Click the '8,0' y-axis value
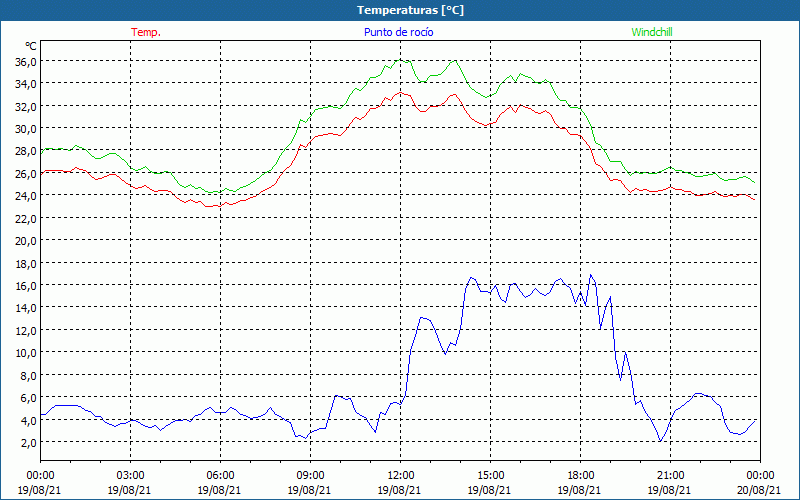The height and width of the screenshot is (500, 800). tap(28, 376)
